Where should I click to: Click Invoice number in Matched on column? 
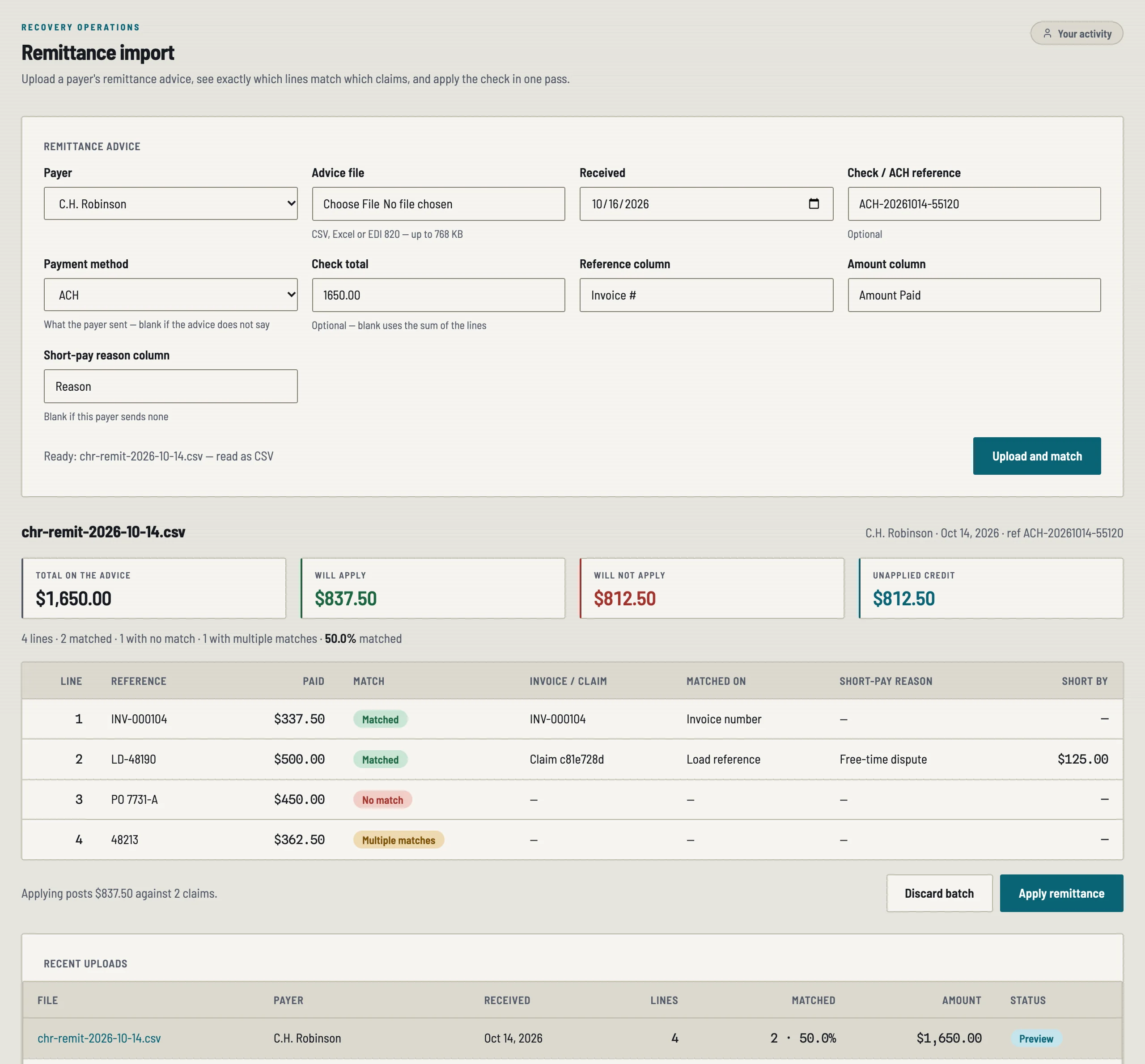click(x=723, y=719)
